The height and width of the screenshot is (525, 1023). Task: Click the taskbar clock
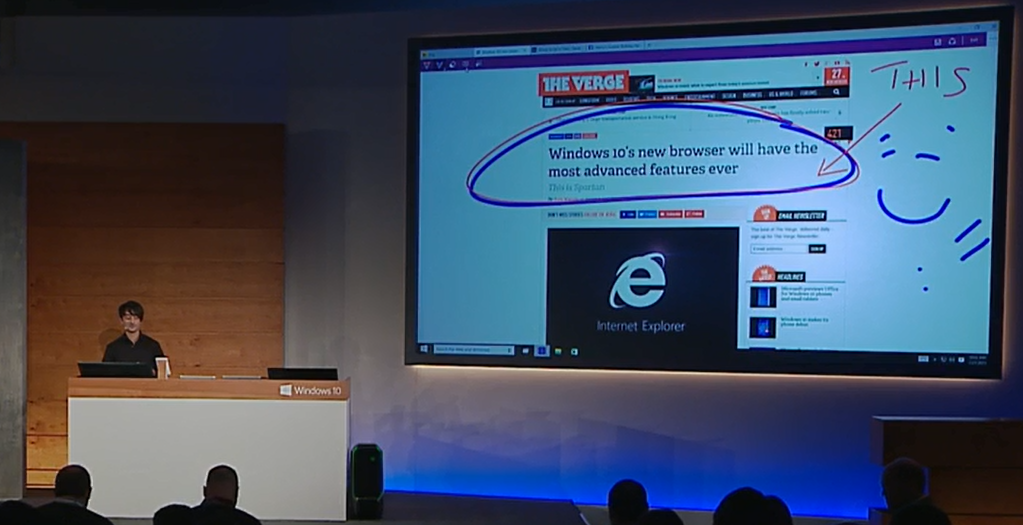point(977,361)
